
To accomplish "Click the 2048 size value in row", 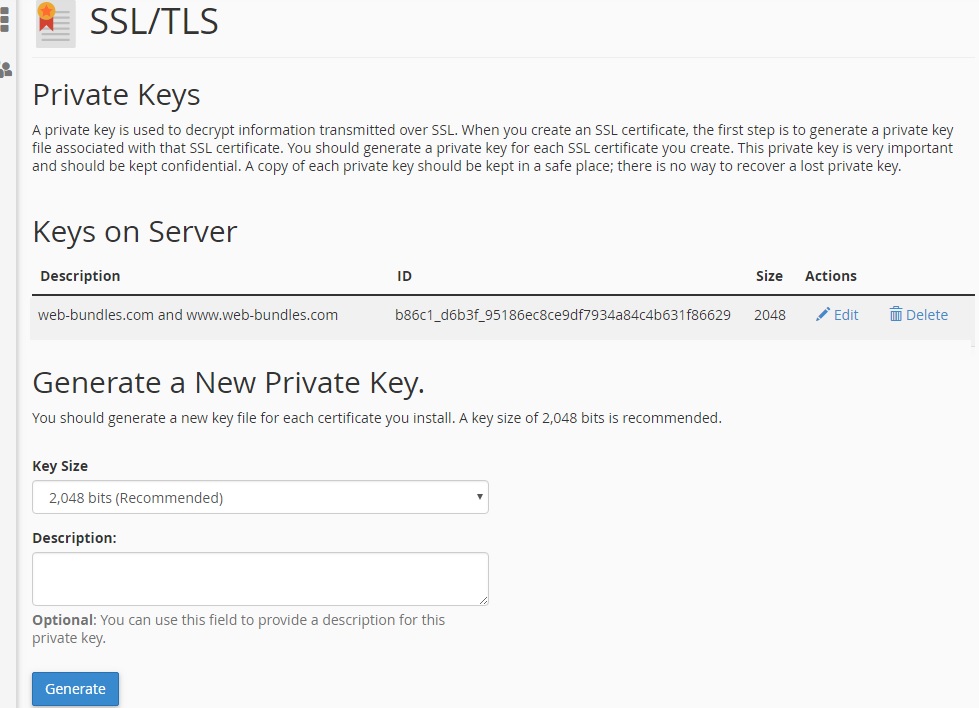I will point(770,315).
